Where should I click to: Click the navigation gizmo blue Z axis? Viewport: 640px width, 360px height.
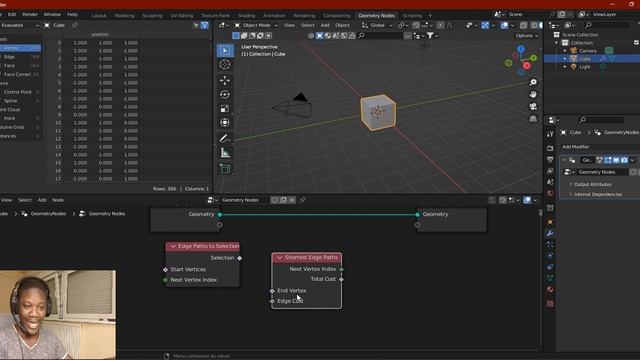521,49
